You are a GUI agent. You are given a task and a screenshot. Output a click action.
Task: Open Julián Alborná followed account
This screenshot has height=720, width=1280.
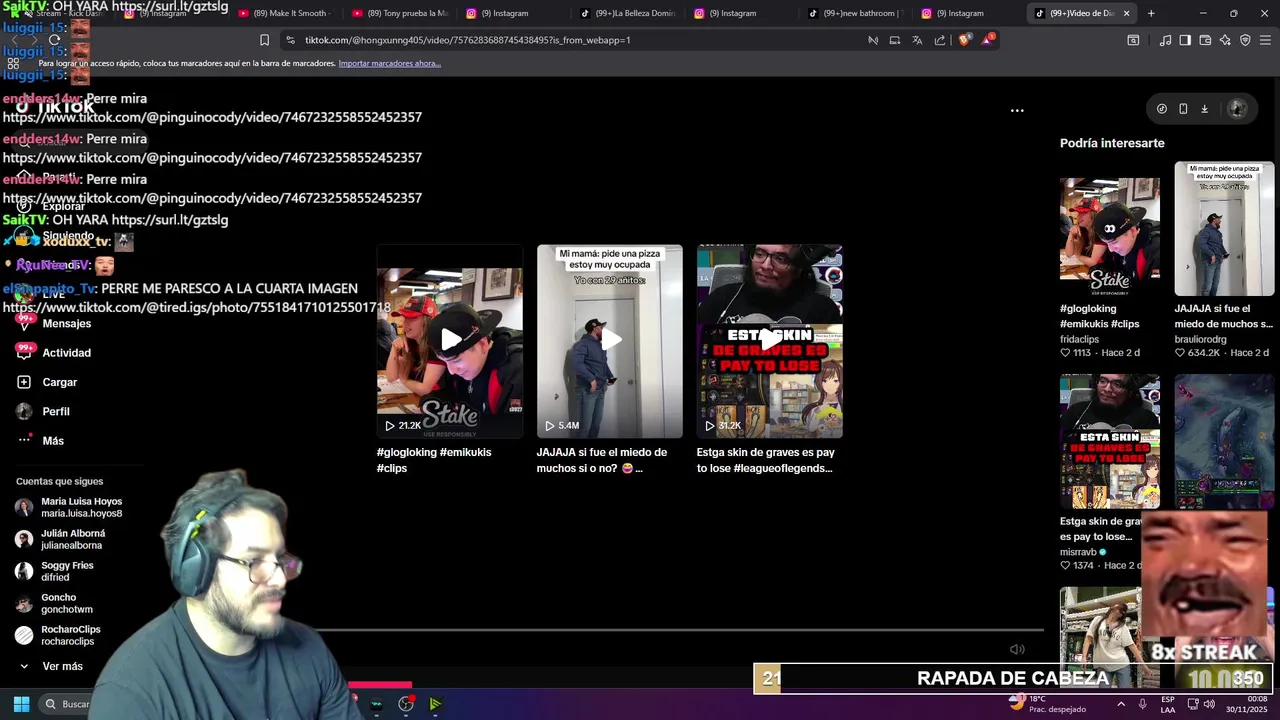coord(62,539)
